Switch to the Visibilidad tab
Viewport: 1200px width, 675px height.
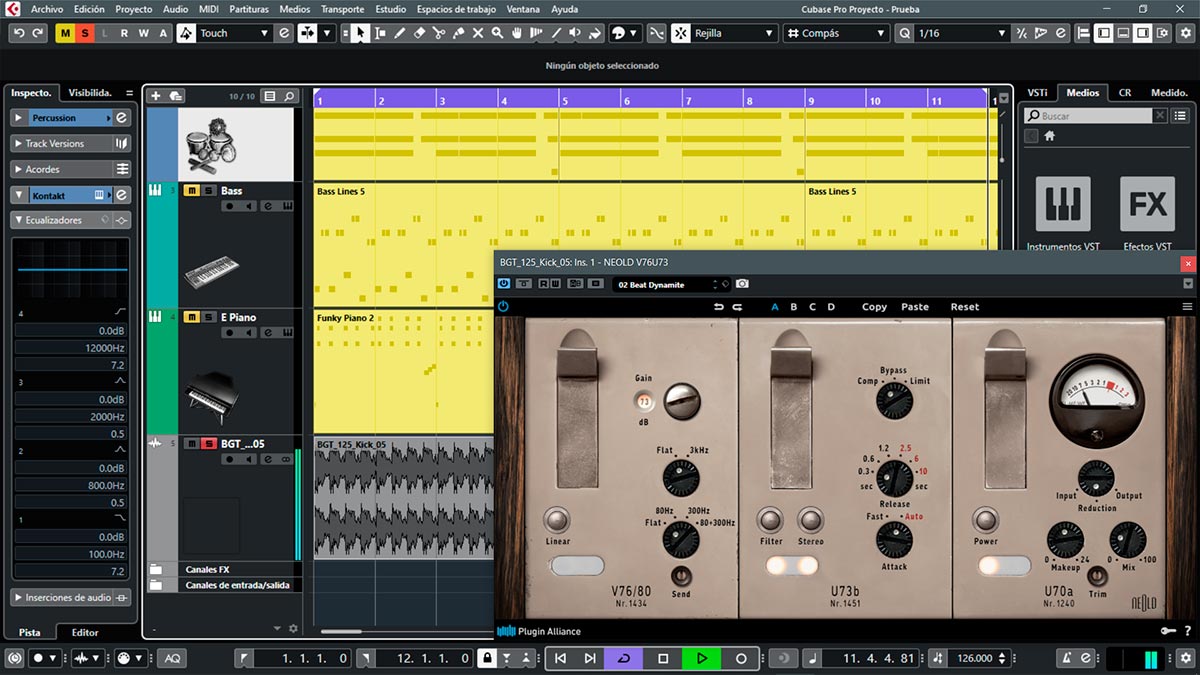pos(90,92)
